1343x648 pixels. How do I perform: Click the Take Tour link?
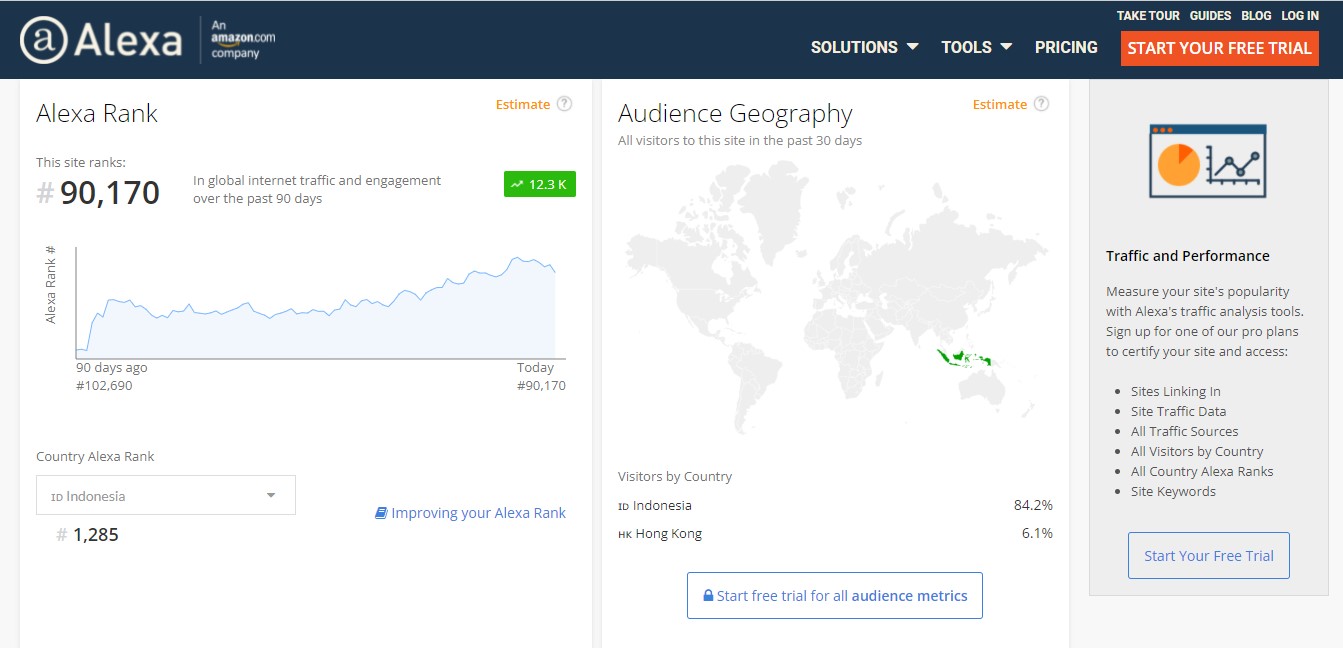pyautogui.click(x=1148, y=16)
